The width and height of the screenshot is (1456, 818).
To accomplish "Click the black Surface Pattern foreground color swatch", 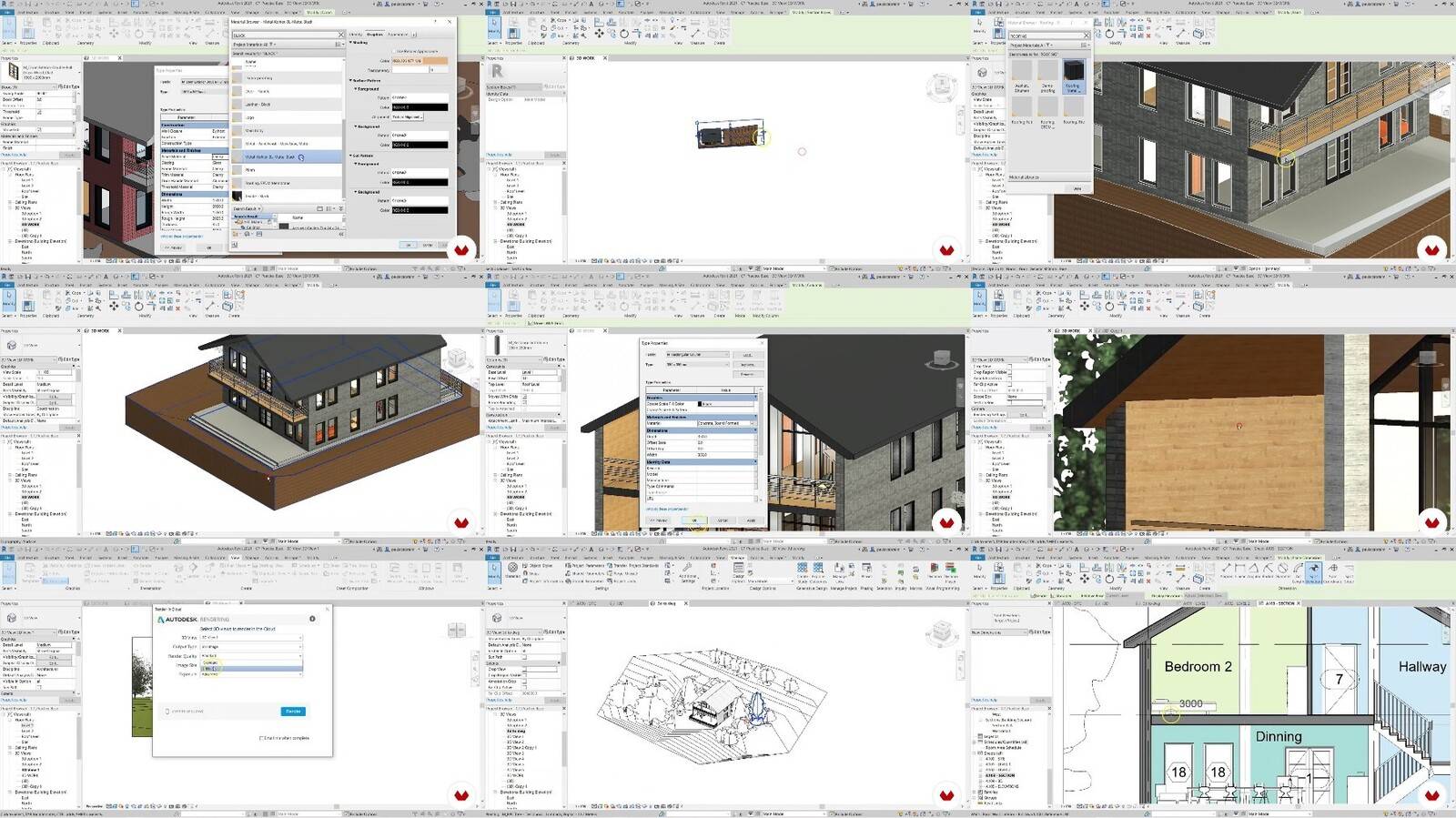I will point(420,106).
